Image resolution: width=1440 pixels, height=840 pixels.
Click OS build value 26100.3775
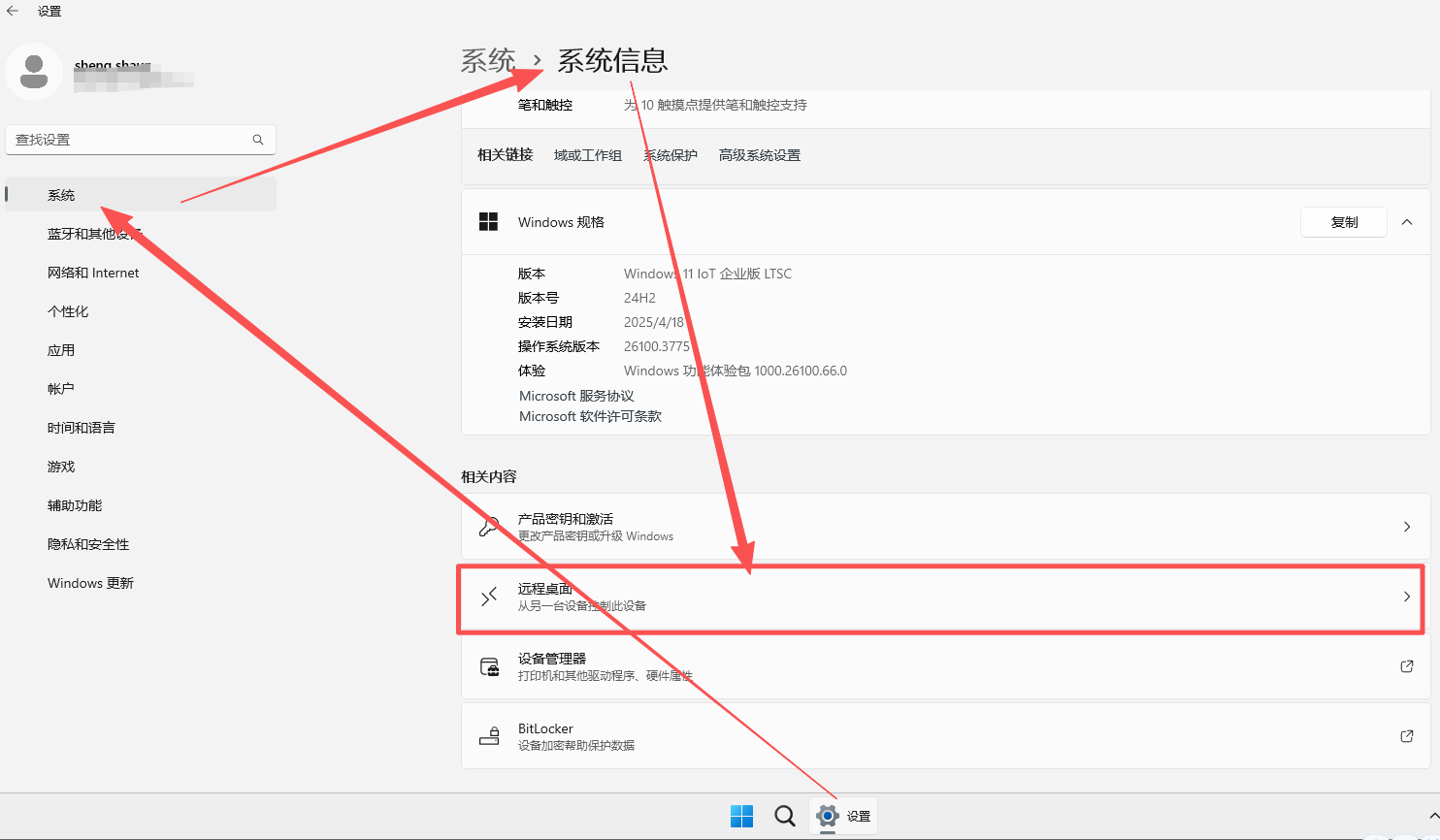[657, 346]
